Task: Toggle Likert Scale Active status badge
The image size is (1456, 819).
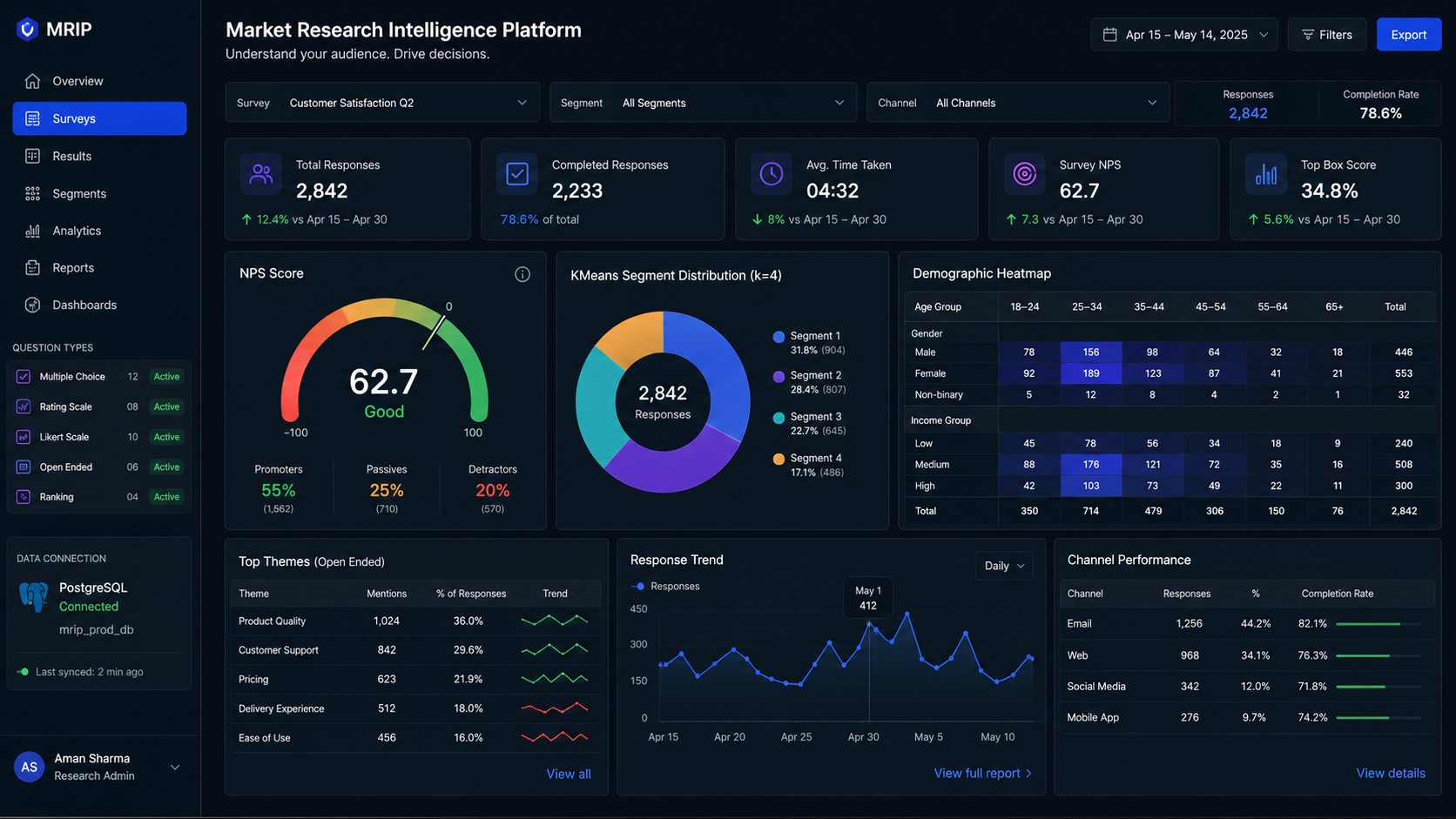Action: (x=166, y=437)
